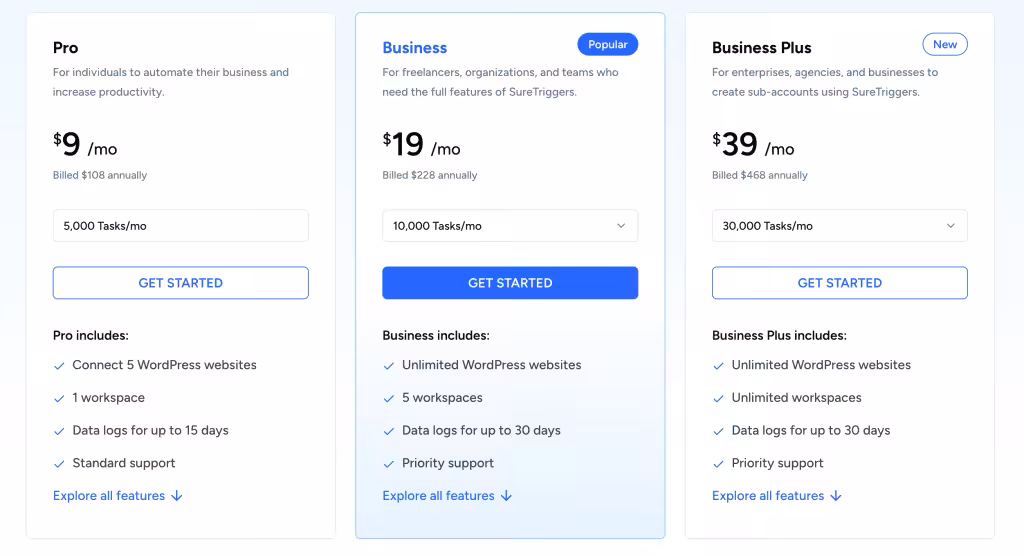Click the New badge on Business Plus
Image resolution: width=1024 pixels, height=556 pixels.
945,45
